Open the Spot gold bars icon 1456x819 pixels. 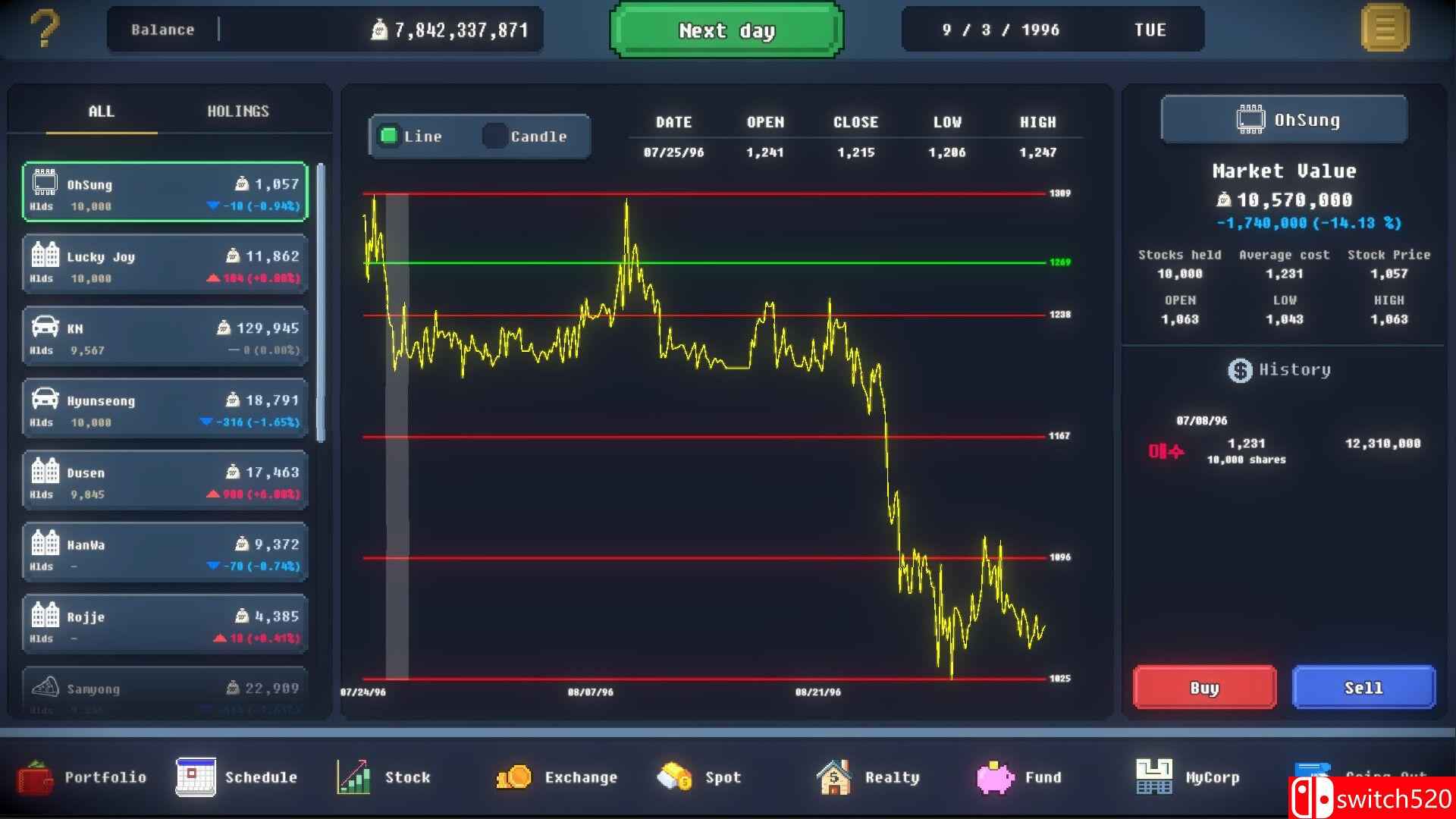point(674,777)
